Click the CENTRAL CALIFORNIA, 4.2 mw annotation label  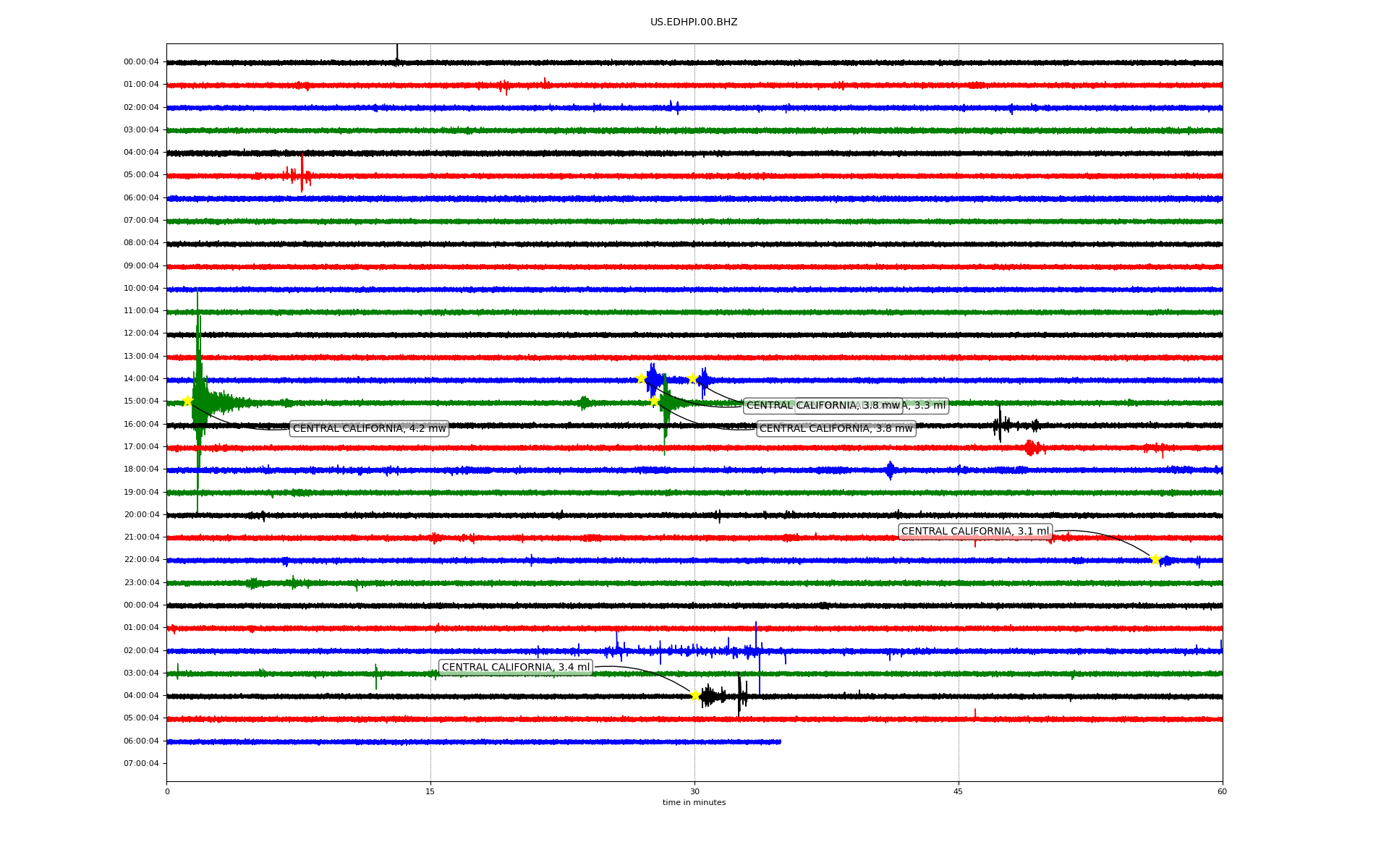369,429
